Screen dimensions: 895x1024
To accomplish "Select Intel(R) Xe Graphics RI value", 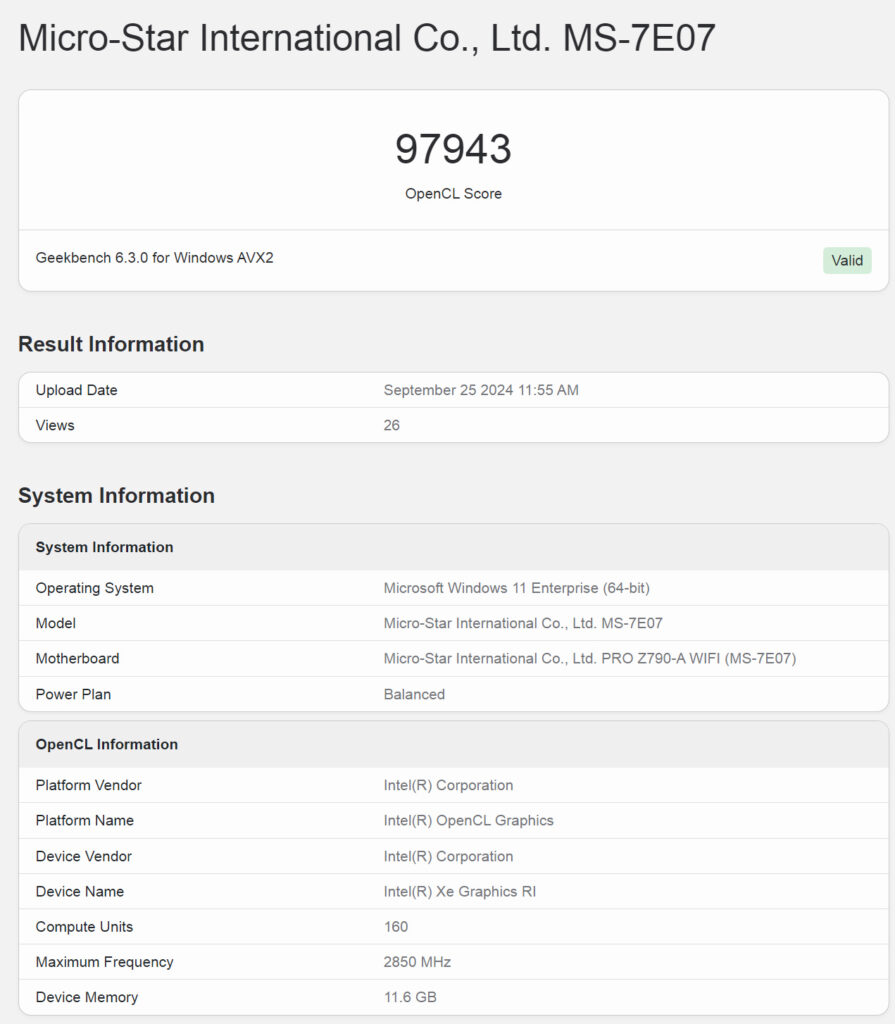I will pos(460,892).
